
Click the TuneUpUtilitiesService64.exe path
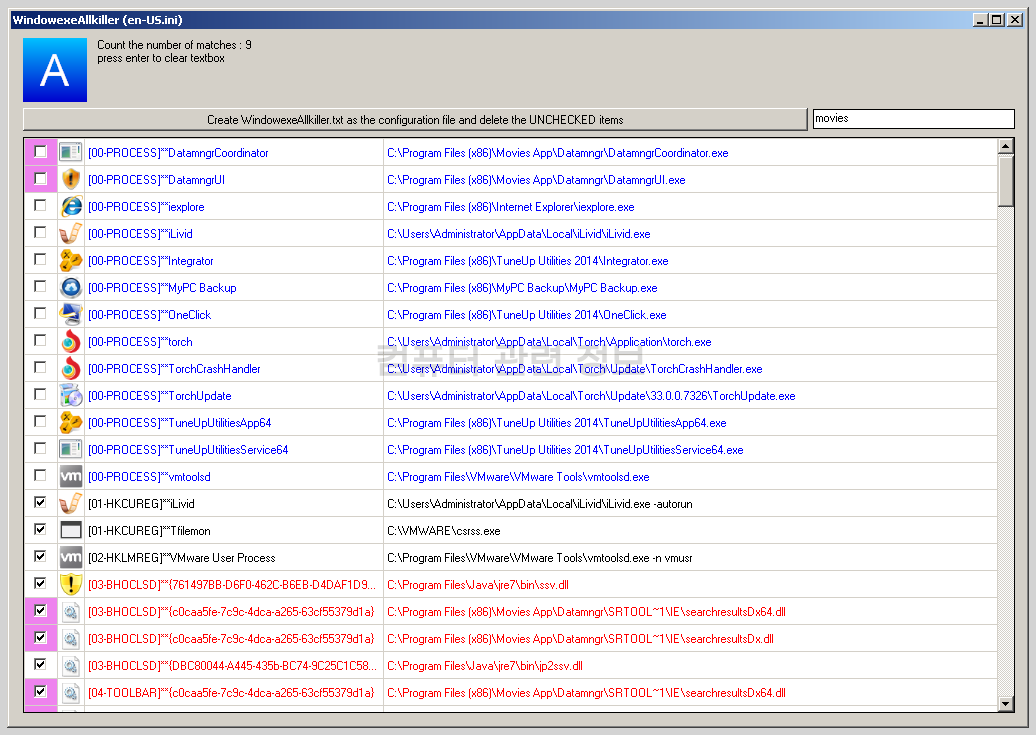pos(566,450)
